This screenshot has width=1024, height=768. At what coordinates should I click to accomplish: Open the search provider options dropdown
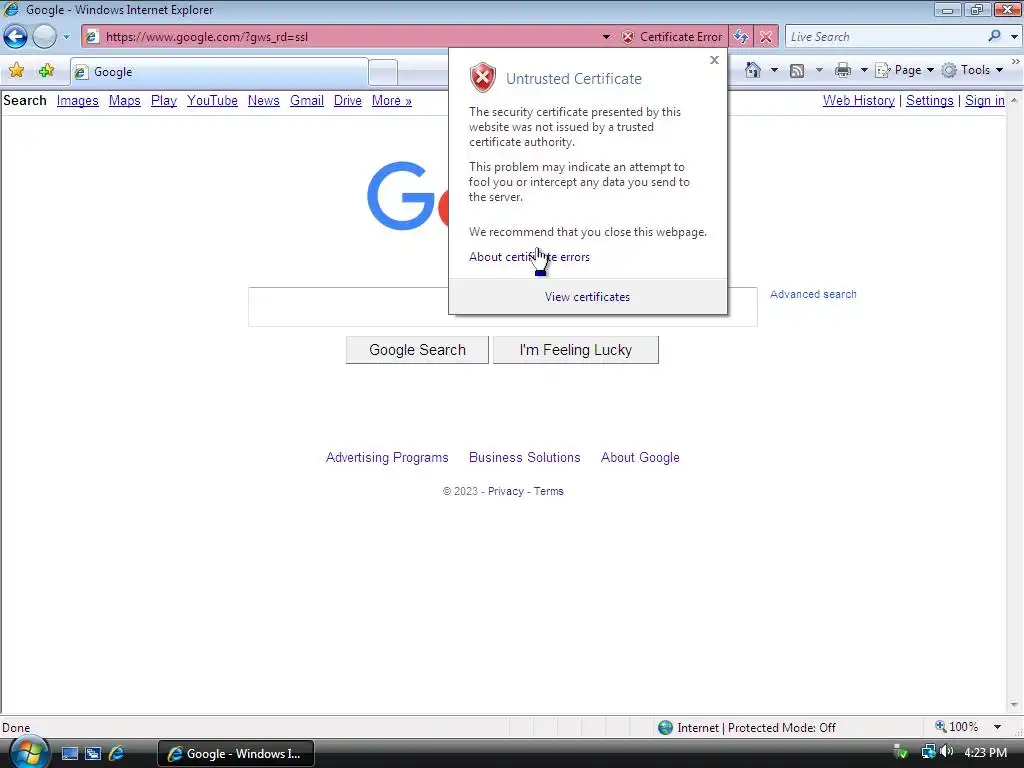point(1014,37)
